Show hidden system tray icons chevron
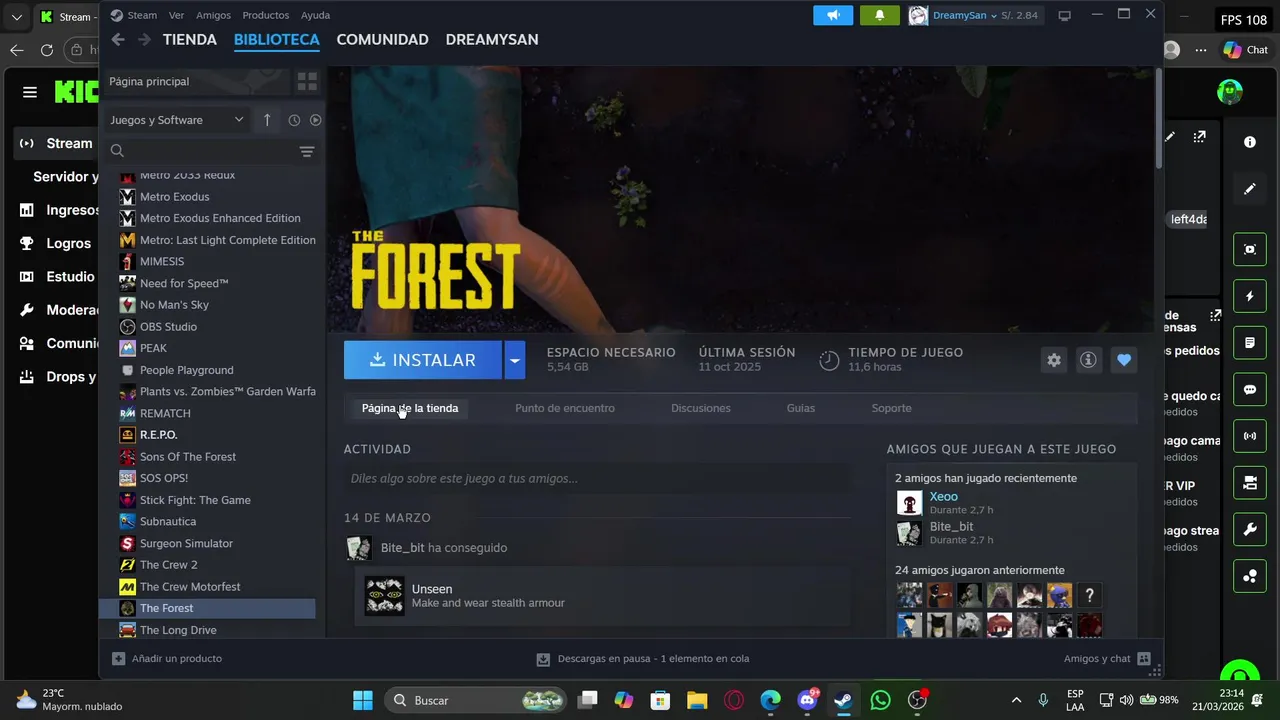This screenshot has height=720, width=1280. (x=1016, y=700)
